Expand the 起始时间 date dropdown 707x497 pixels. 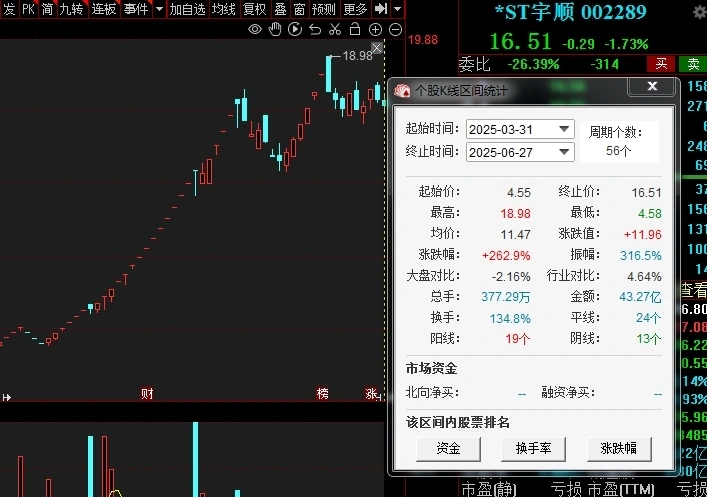point(564,129)
